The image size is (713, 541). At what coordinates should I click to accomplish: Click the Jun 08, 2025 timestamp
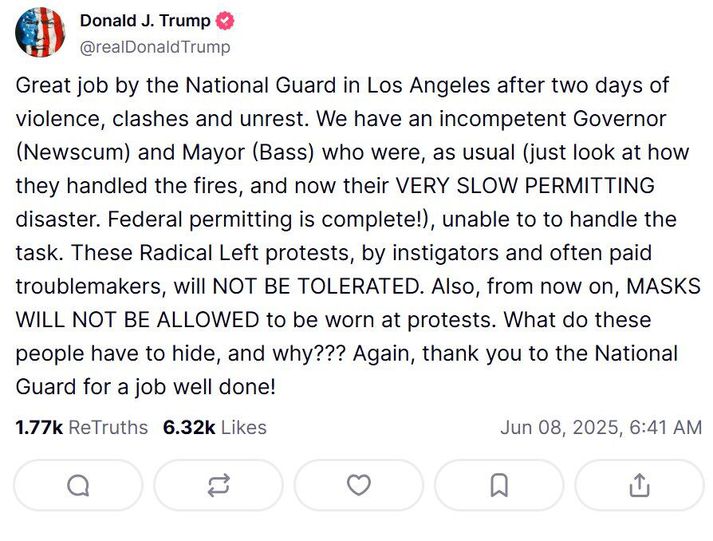pos(601,428)
